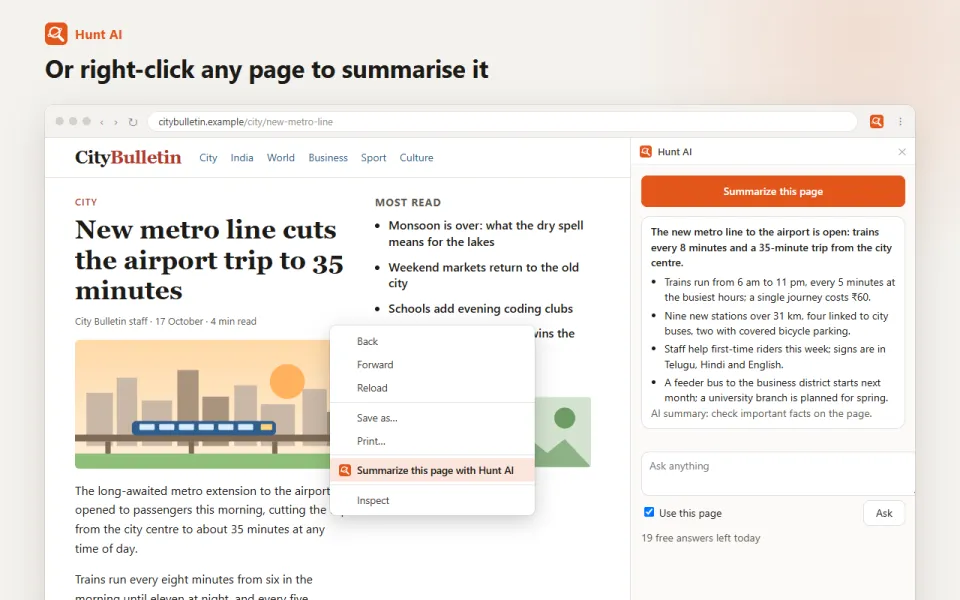The width and height of the screenshot is (960, 600).
Task: Open the World nav link
Action: (280, 157)
